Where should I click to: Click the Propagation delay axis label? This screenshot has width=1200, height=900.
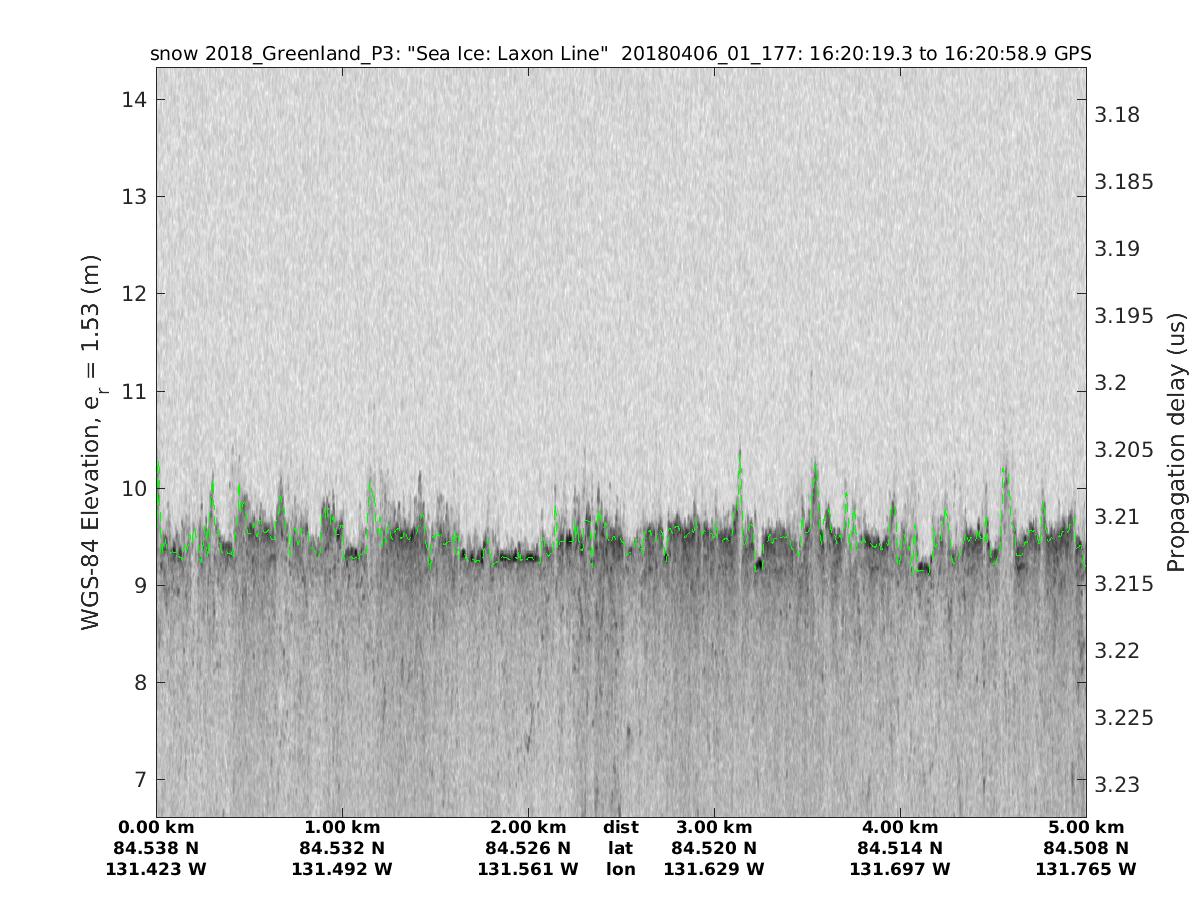pos(1177,442)
